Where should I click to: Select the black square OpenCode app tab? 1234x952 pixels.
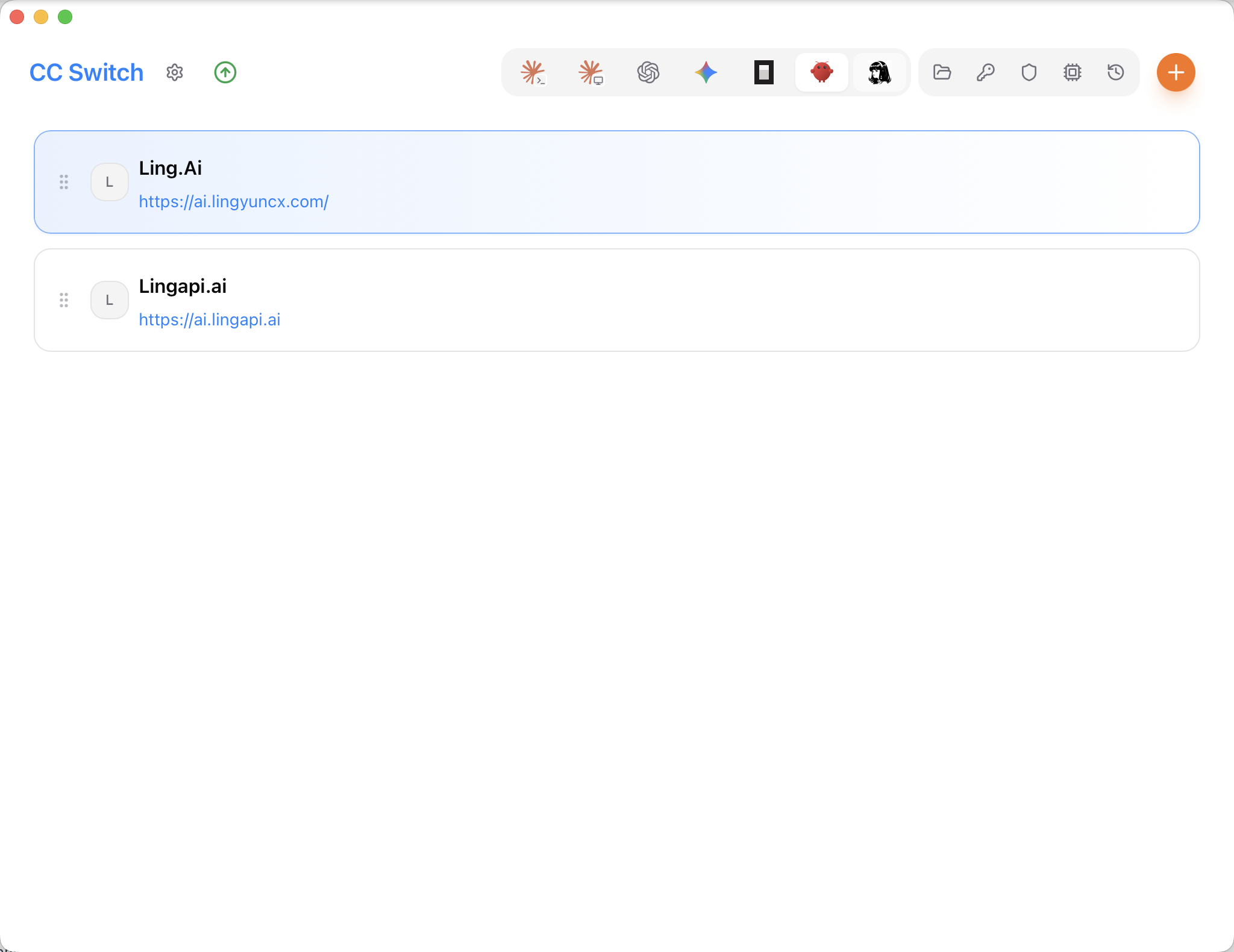coord(764,72)
